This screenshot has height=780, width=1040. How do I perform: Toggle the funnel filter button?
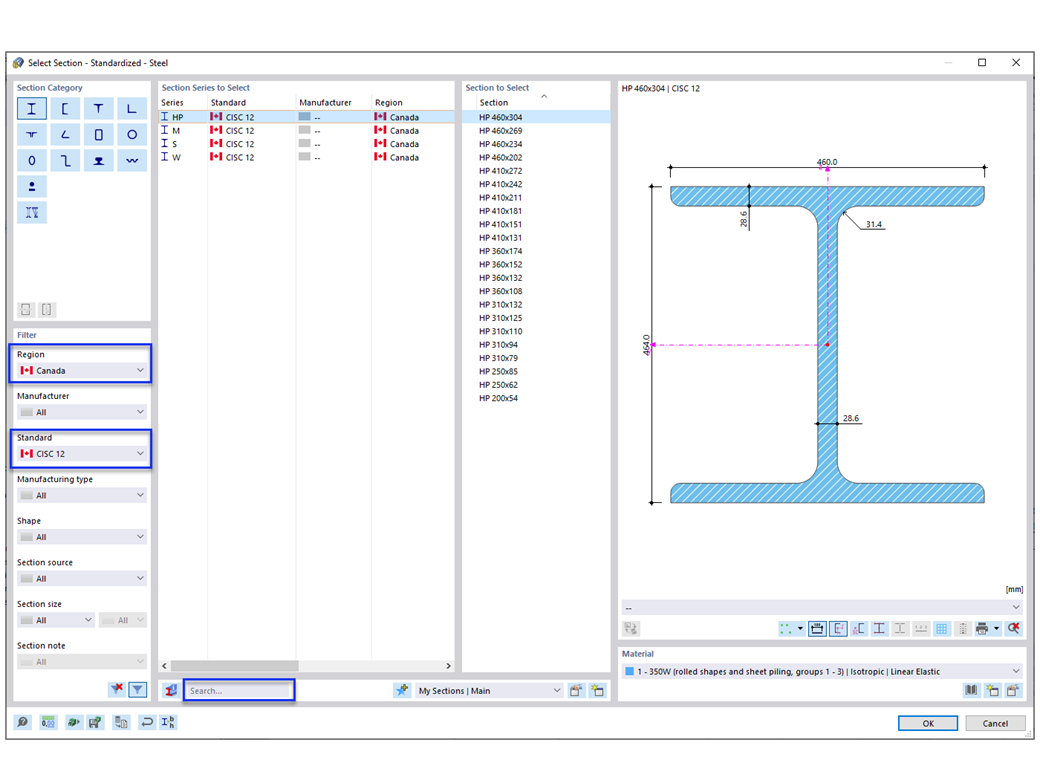tap(137, 690)
